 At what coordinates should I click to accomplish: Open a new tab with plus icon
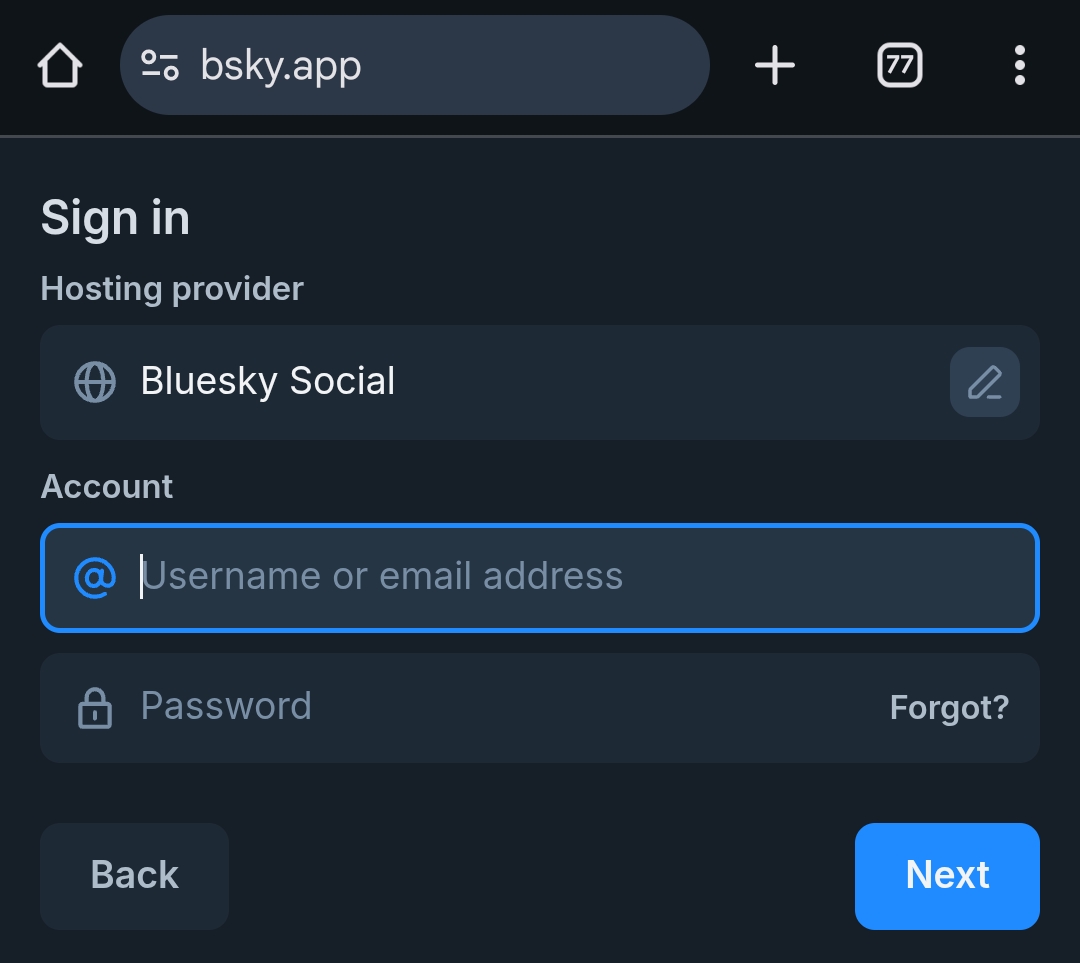[774, 66]
